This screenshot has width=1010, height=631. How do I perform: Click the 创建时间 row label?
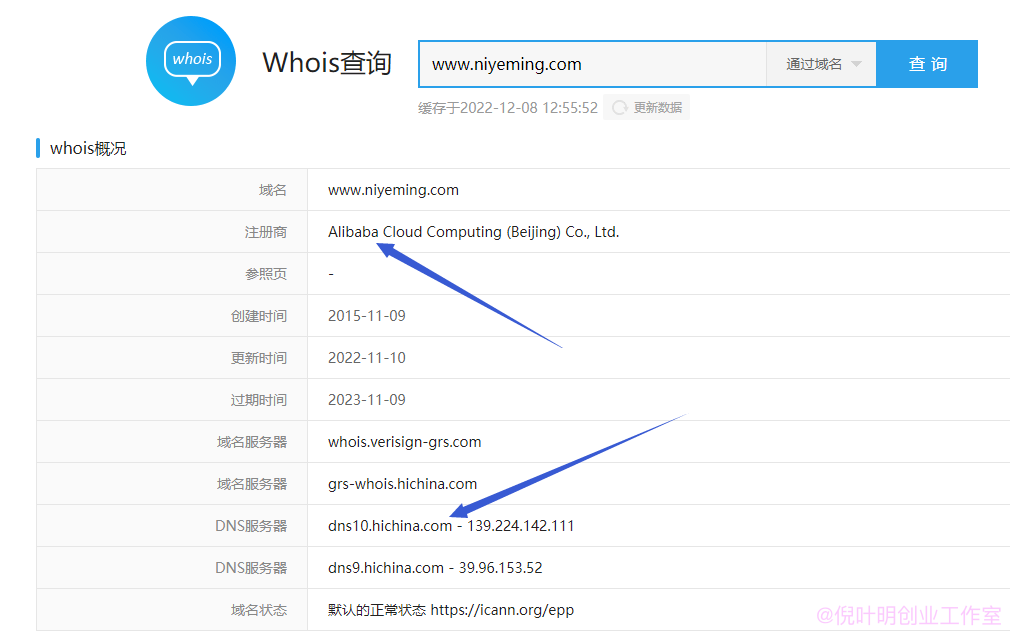pyautogui.click(x=258, y=316)
